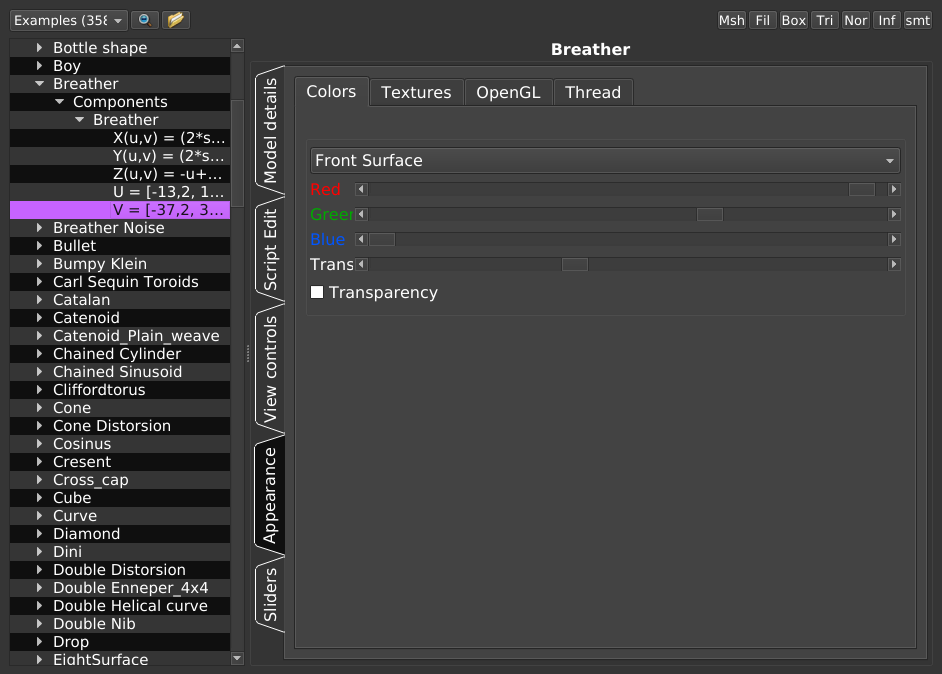Click the magnifier search icon

(145, 20)
